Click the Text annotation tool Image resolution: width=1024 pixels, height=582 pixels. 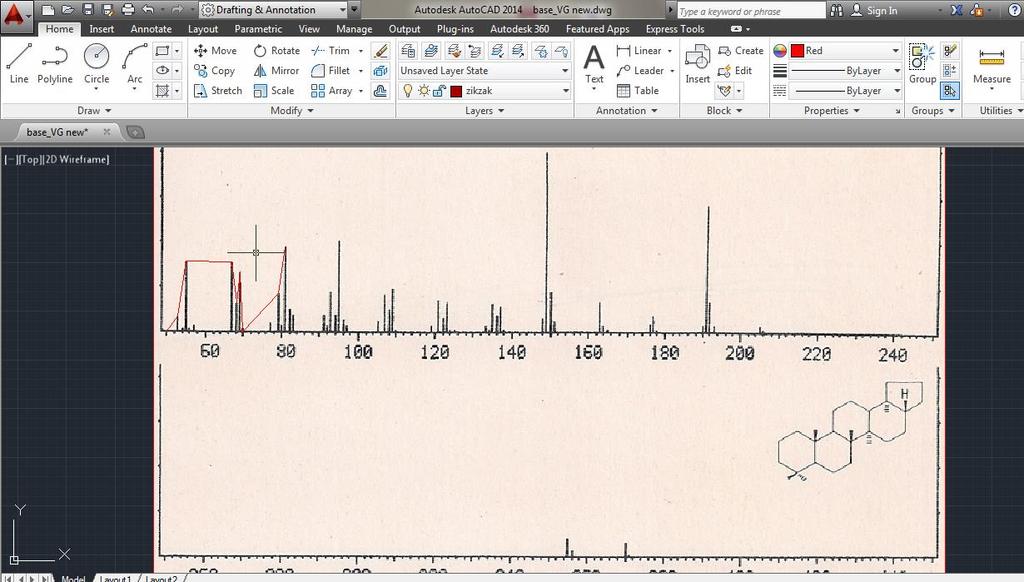coord(594,63)
